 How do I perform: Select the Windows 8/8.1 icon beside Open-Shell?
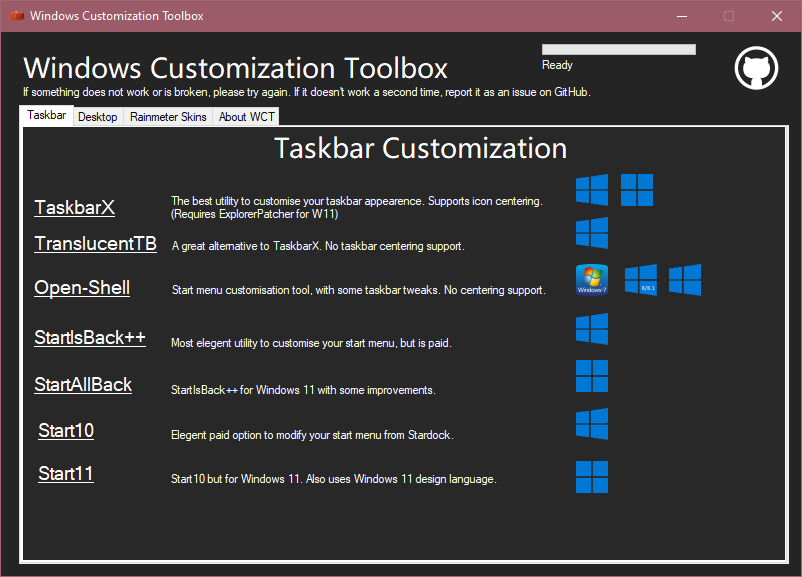coord(640,280)
